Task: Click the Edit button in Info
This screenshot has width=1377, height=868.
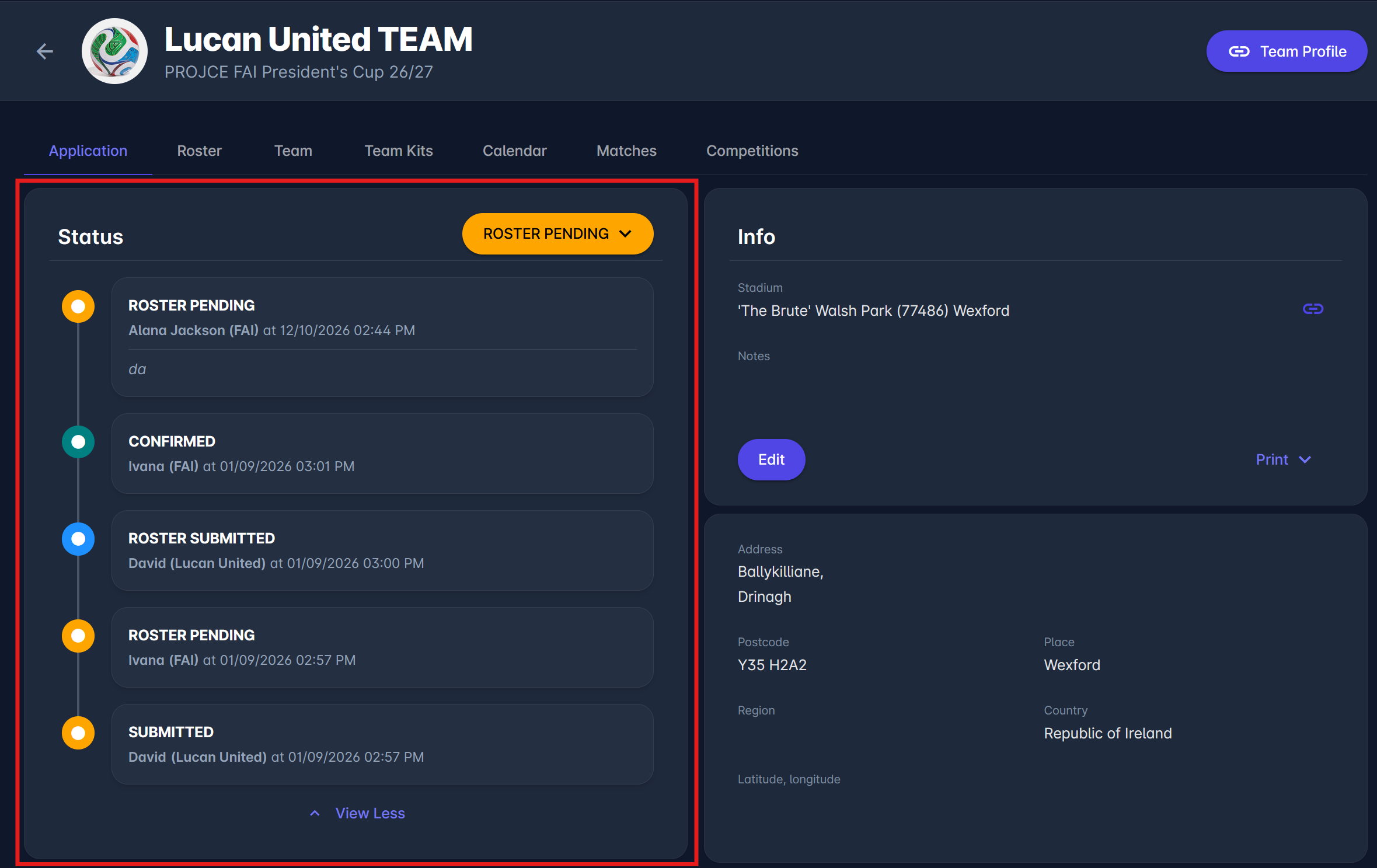Action: (771, 459)
